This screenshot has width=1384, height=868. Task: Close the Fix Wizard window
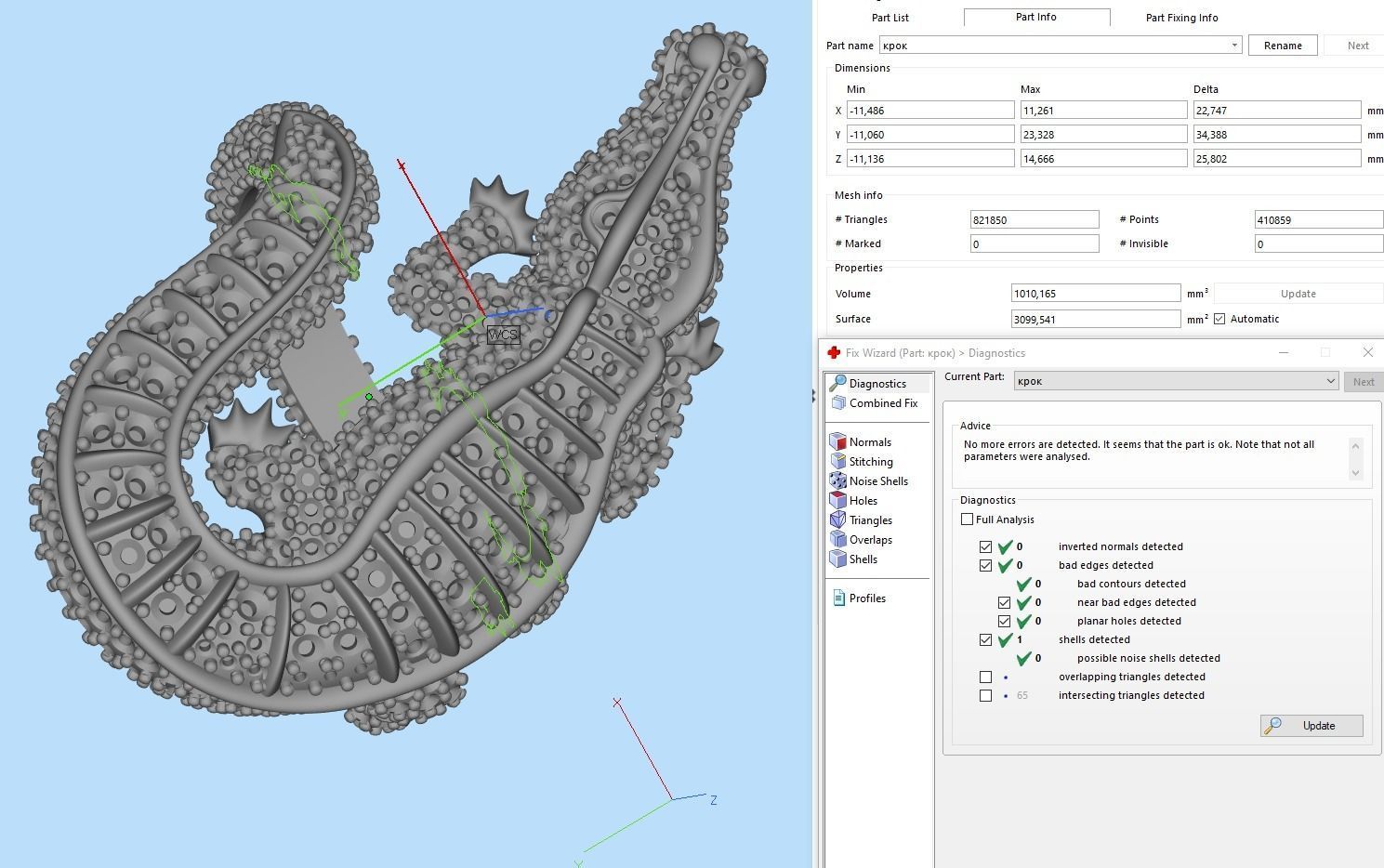click(1367, 352)
